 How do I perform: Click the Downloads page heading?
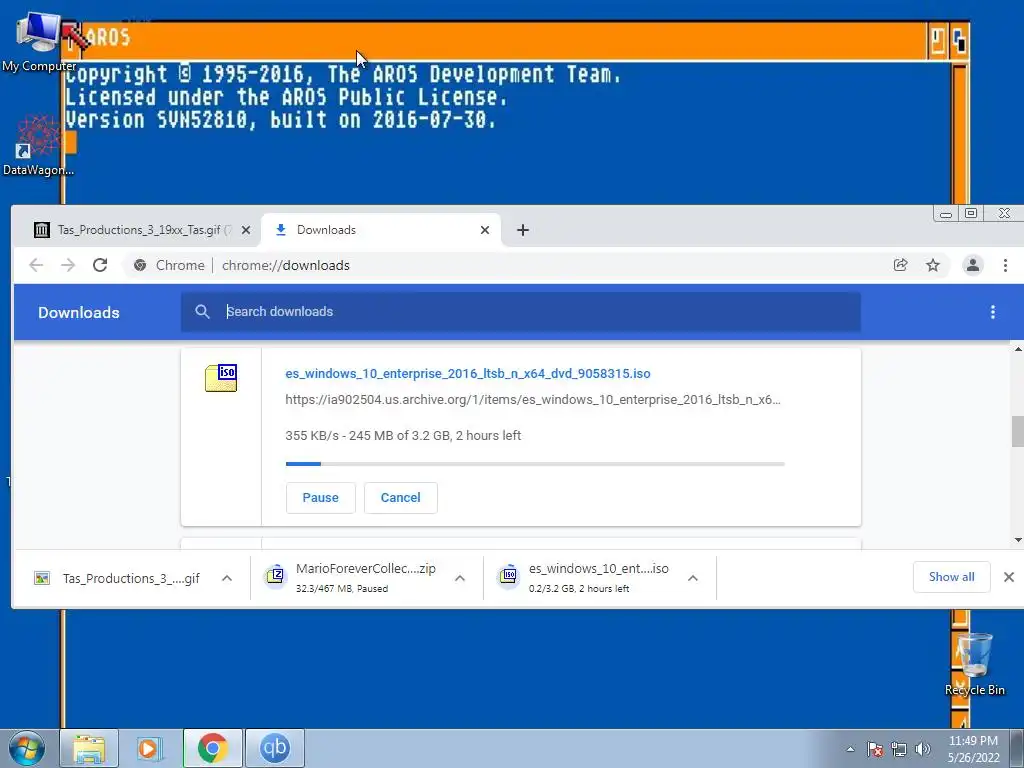click(x=78, y=312)
